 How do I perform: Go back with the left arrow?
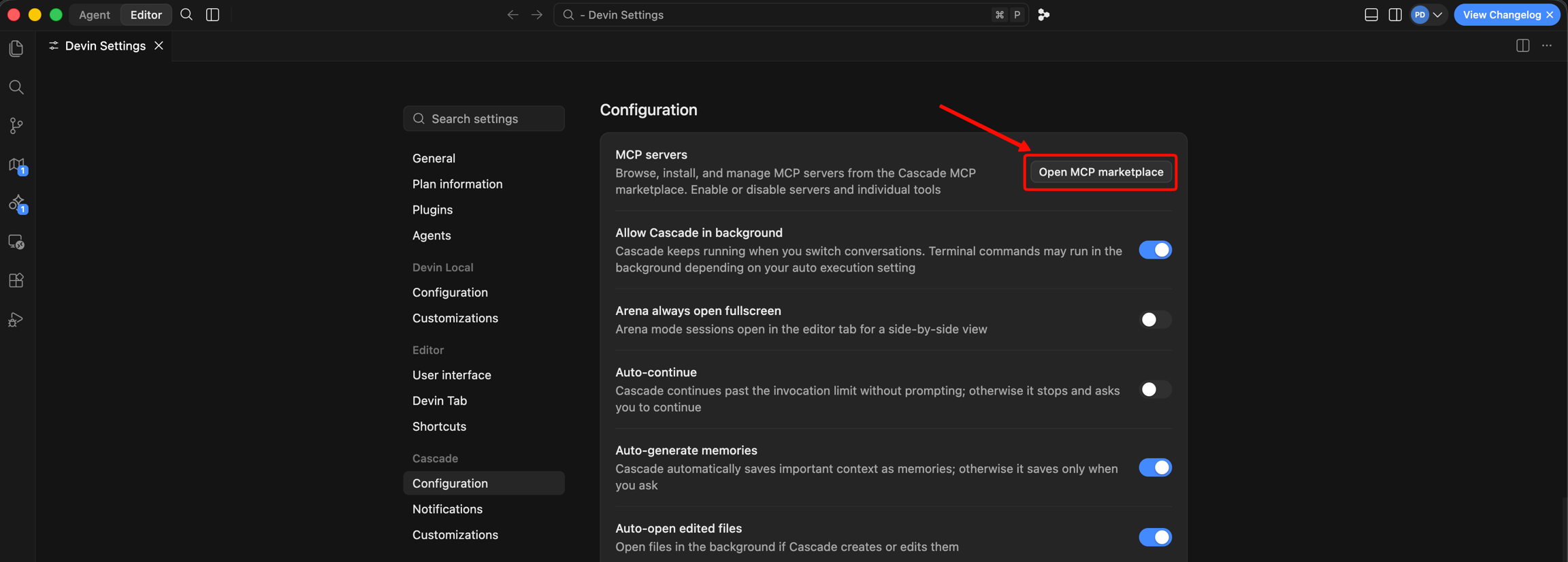(512, 14)
